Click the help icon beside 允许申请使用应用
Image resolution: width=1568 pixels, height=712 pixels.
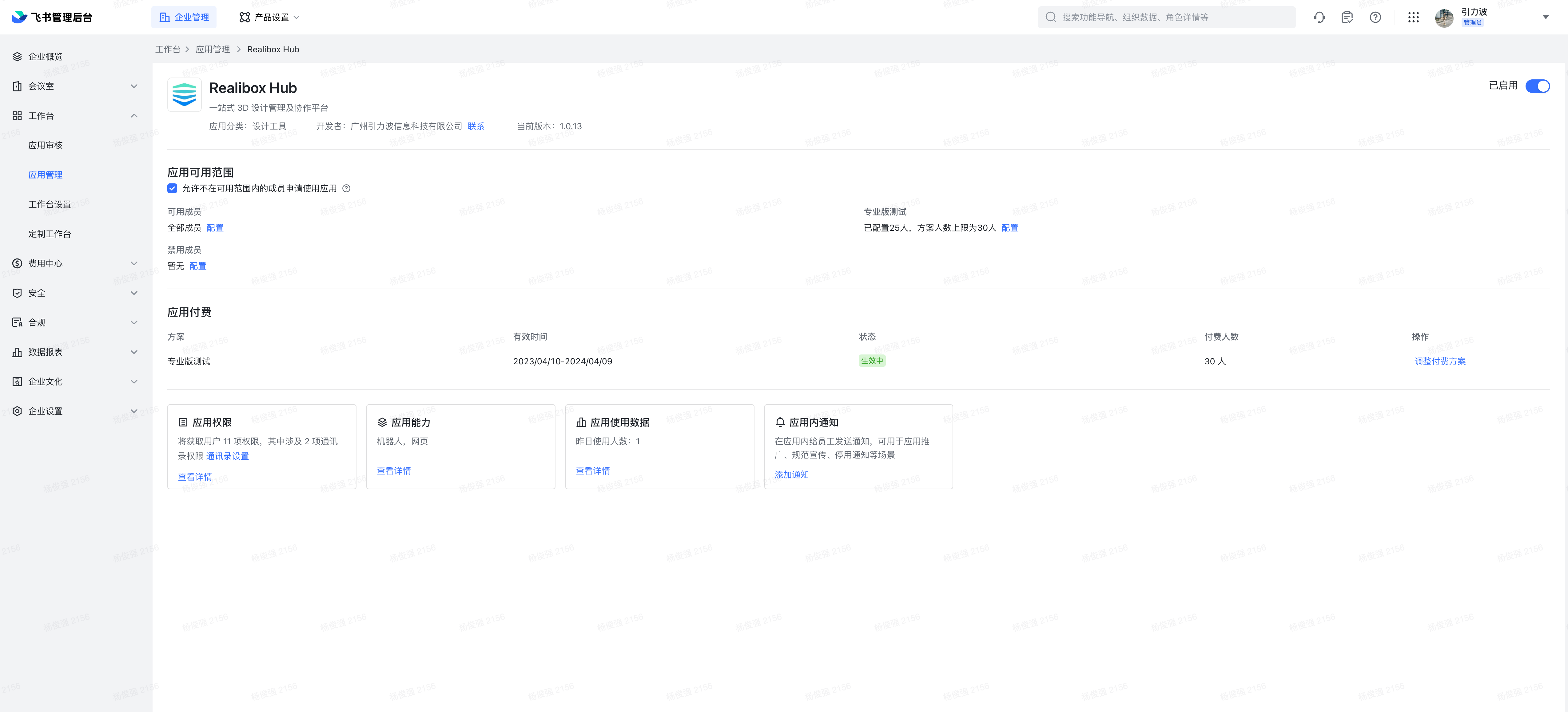[x=346, y=188]
